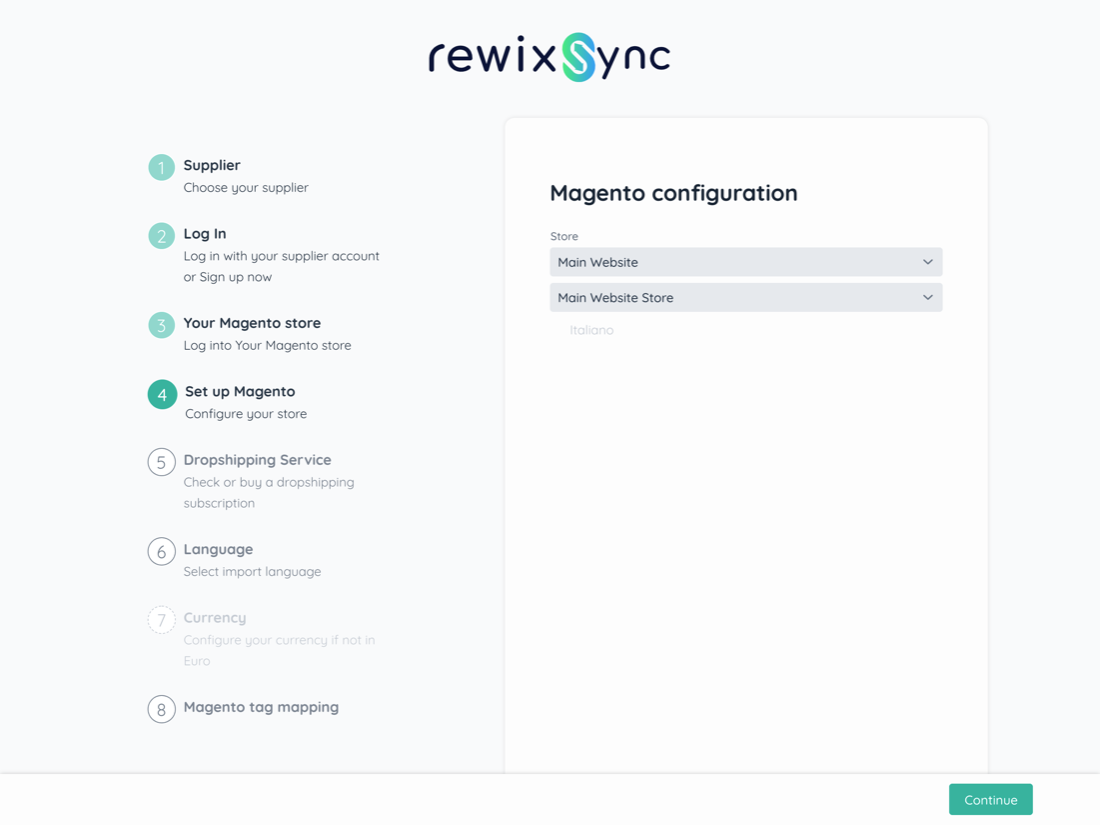
Task: Click the step 5 Dropshipping circle
Action: (161, 462)
